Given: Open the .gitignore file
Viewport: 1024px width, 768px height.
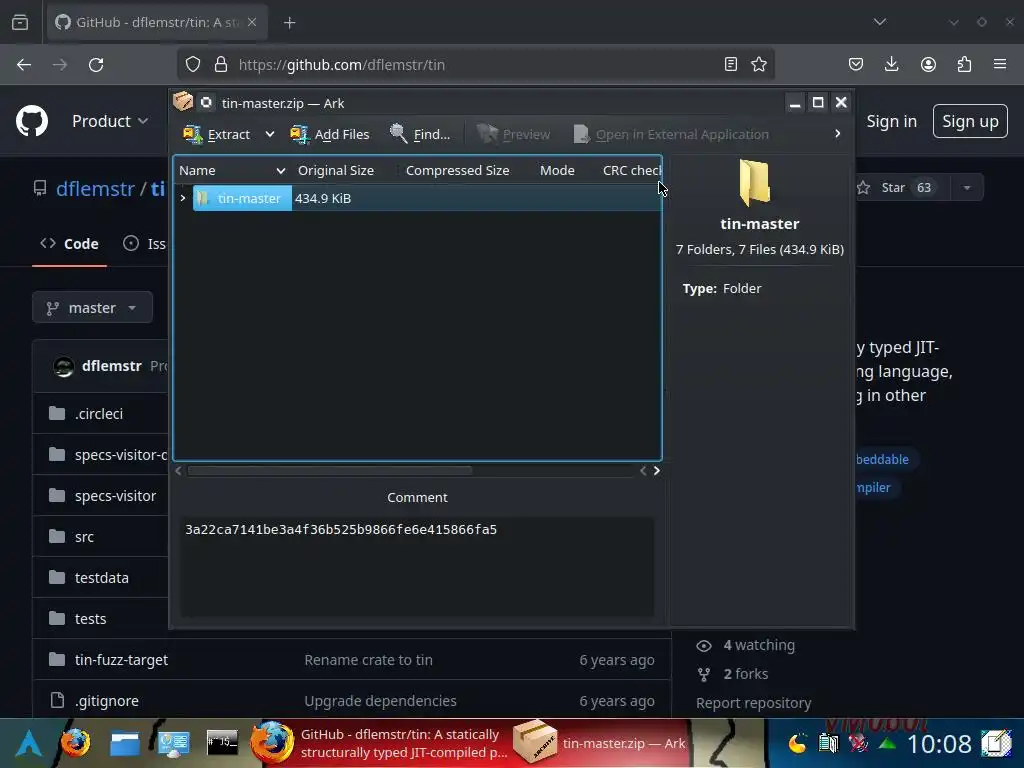Looking at the screenshot, I should point(106,701).
